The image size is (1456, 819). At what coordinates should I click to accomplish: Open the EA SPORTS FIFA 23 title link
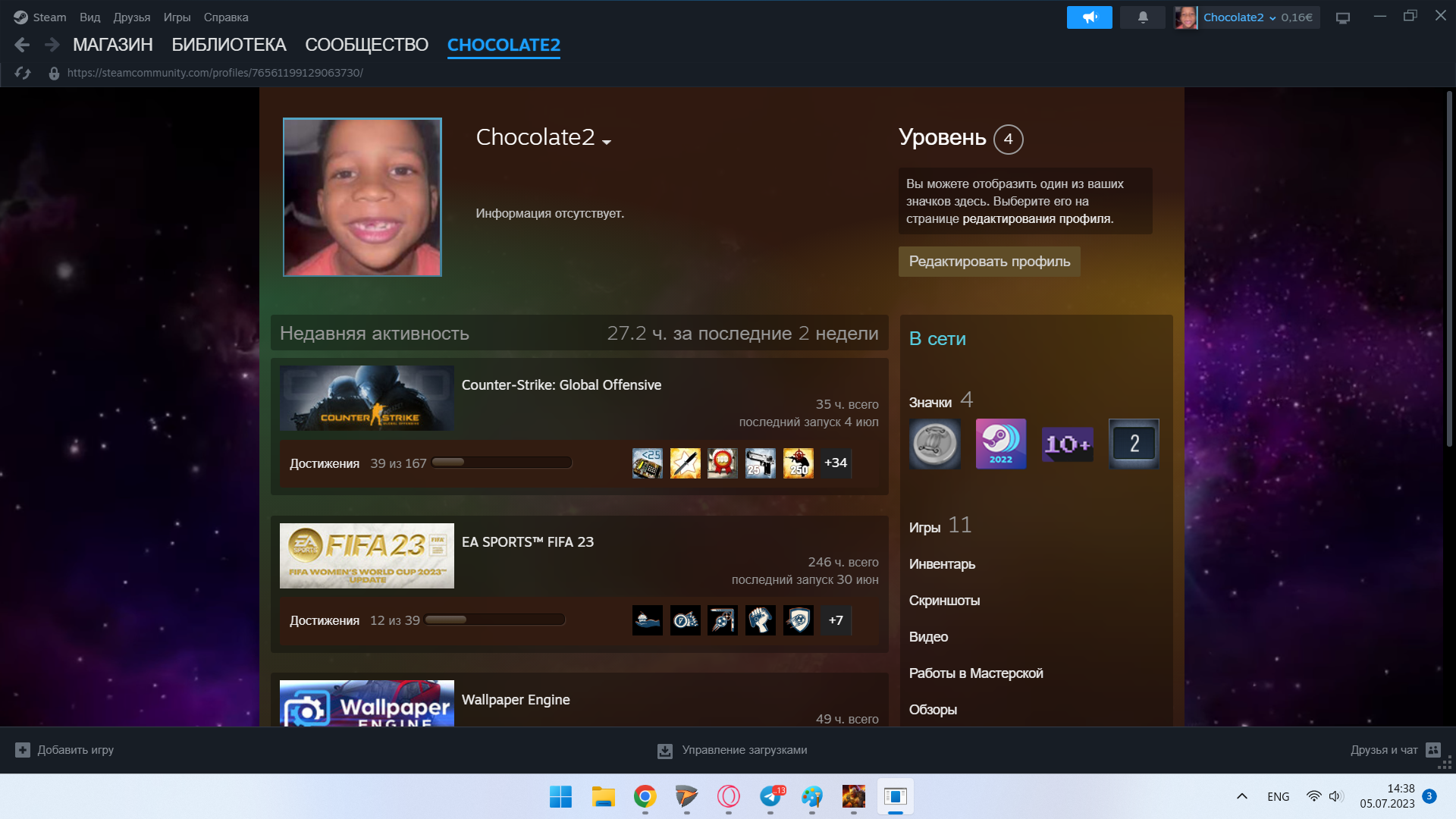(528, 542)
